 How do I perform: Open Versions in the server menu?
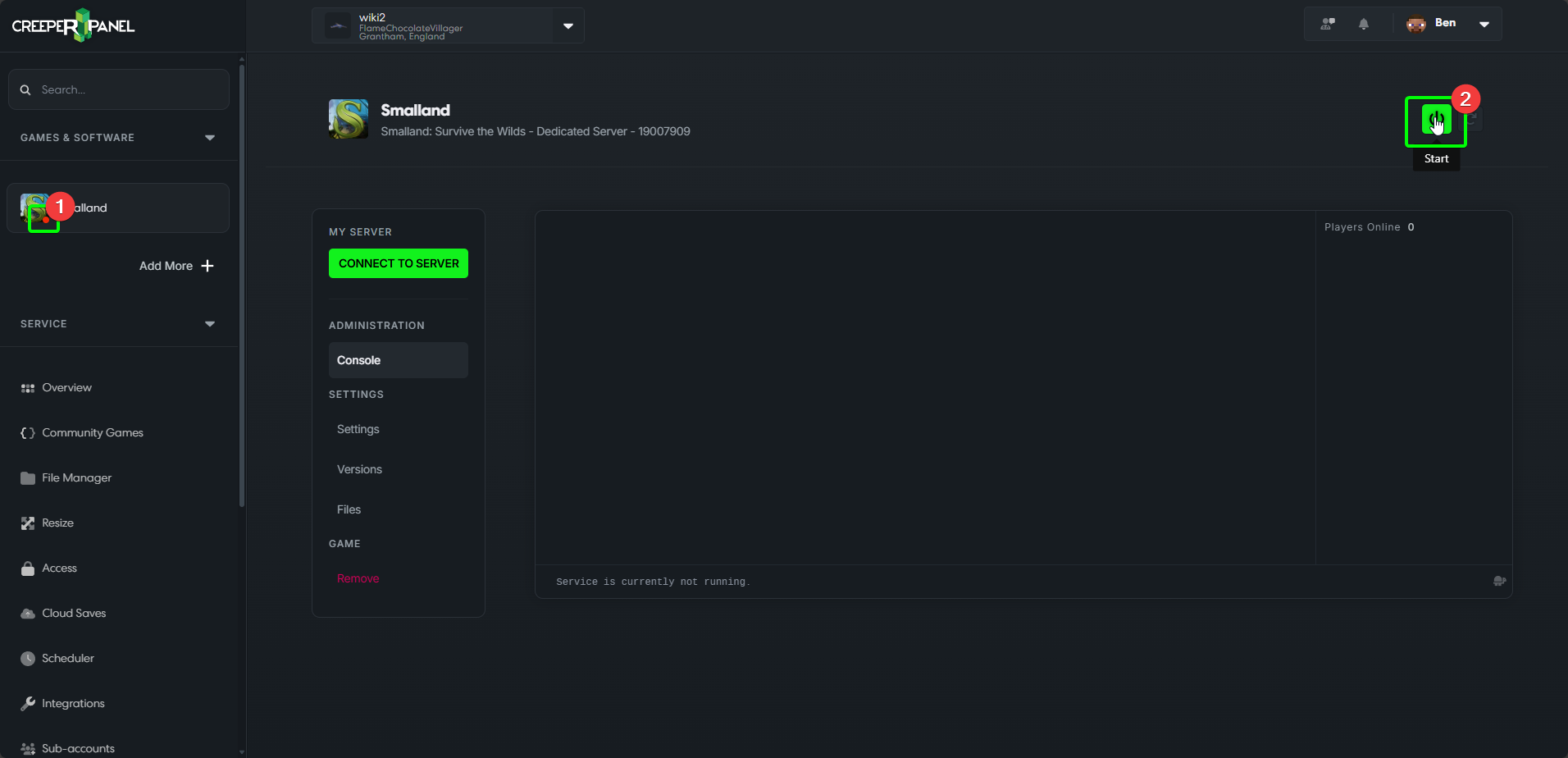tap(359, 469)
